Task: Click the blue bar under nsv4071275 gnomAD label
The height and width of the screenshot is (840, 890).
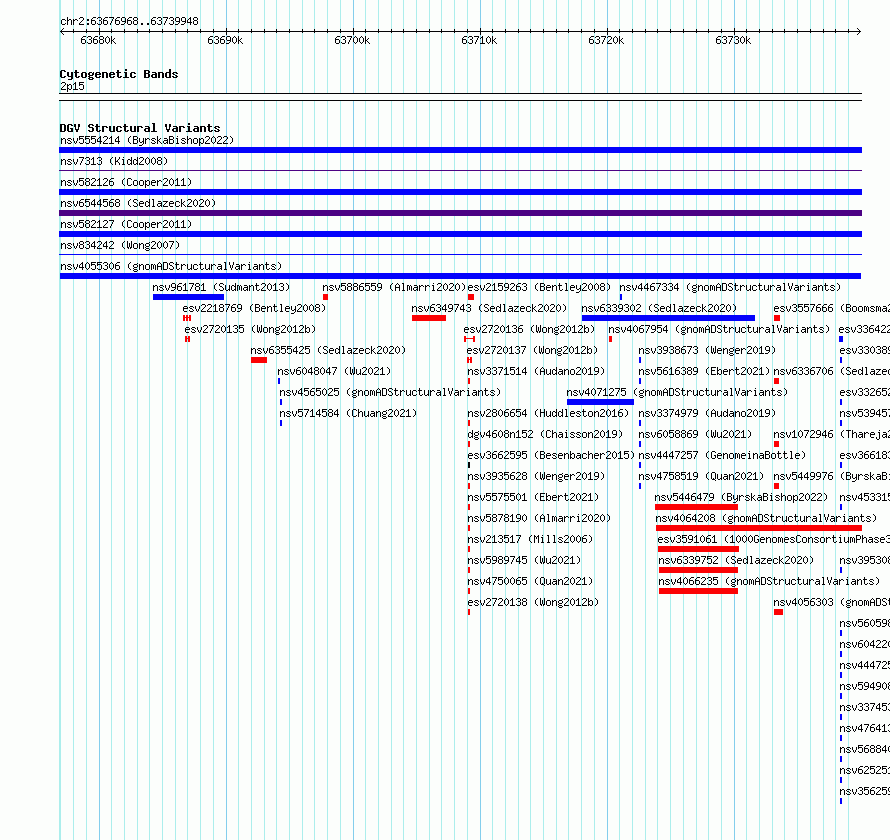Action: (x=601, y=402)
